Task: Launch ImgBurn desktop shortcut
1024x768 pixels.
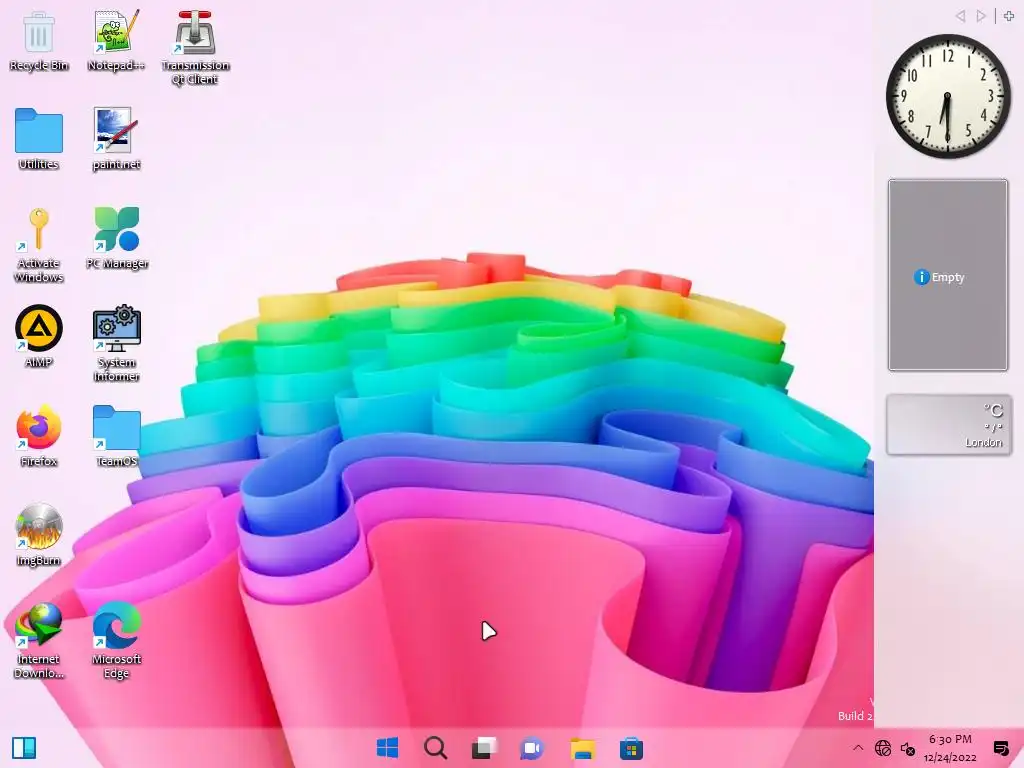Action: (x=39, y=535)
